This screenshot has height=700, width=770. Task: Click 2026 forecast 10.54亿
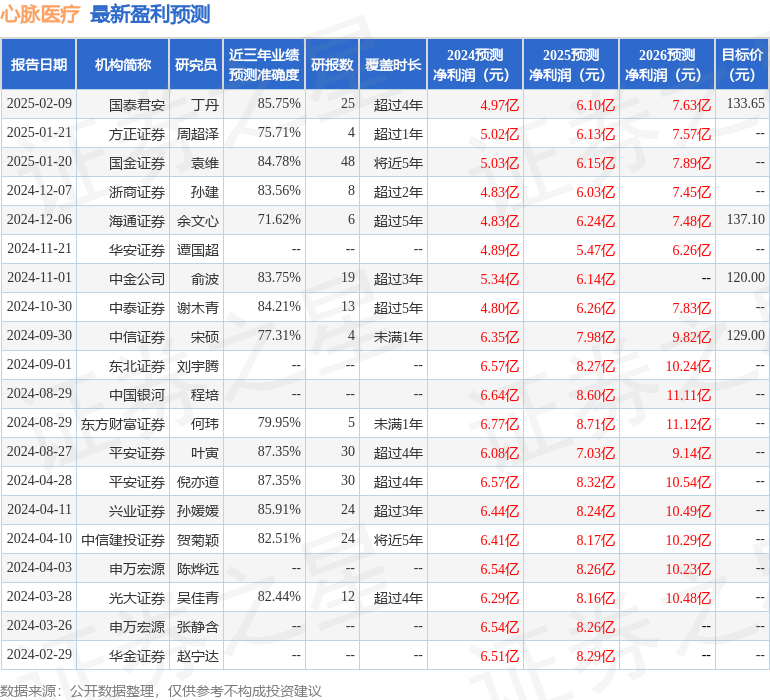coord(688,481)
